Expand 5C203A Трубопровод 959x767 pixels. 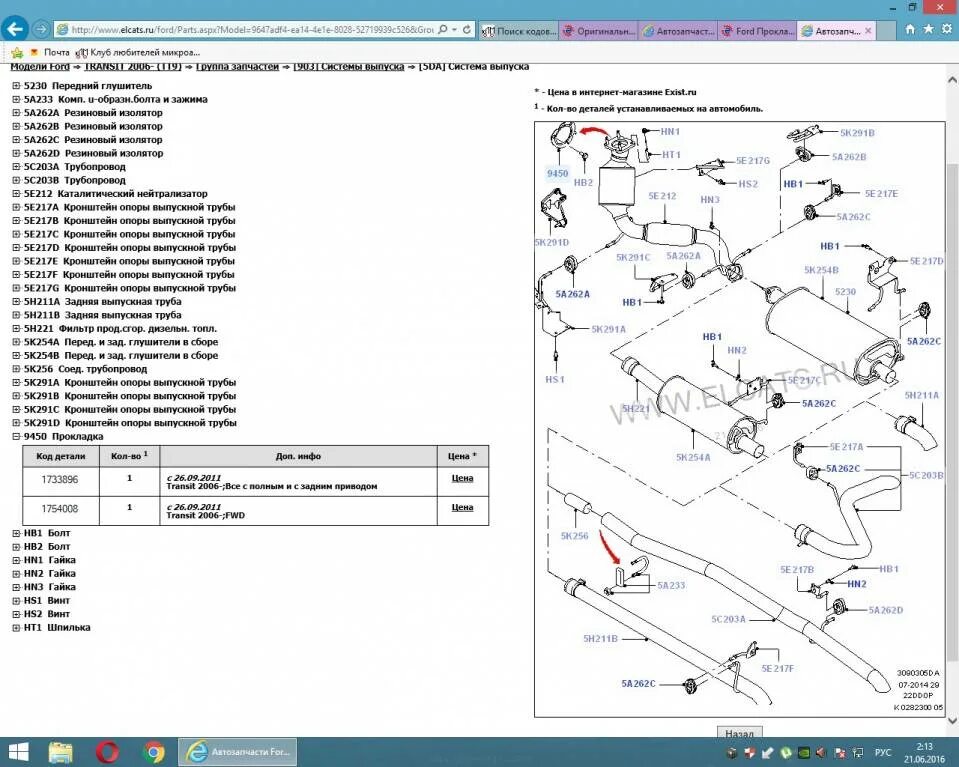click(17, 166)
